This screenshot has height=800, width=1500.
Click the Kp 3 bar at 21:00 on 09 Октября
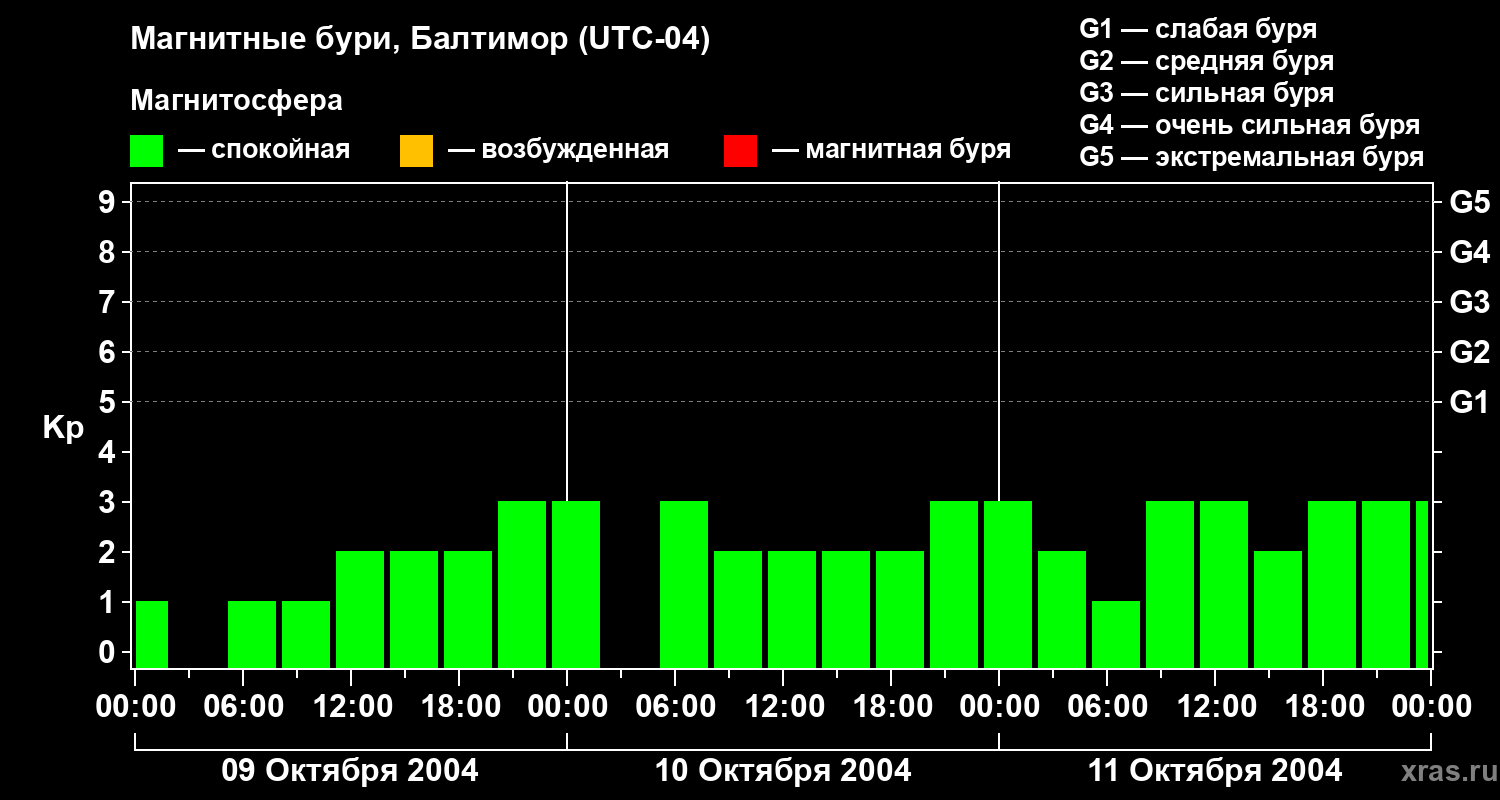(522, 584)
